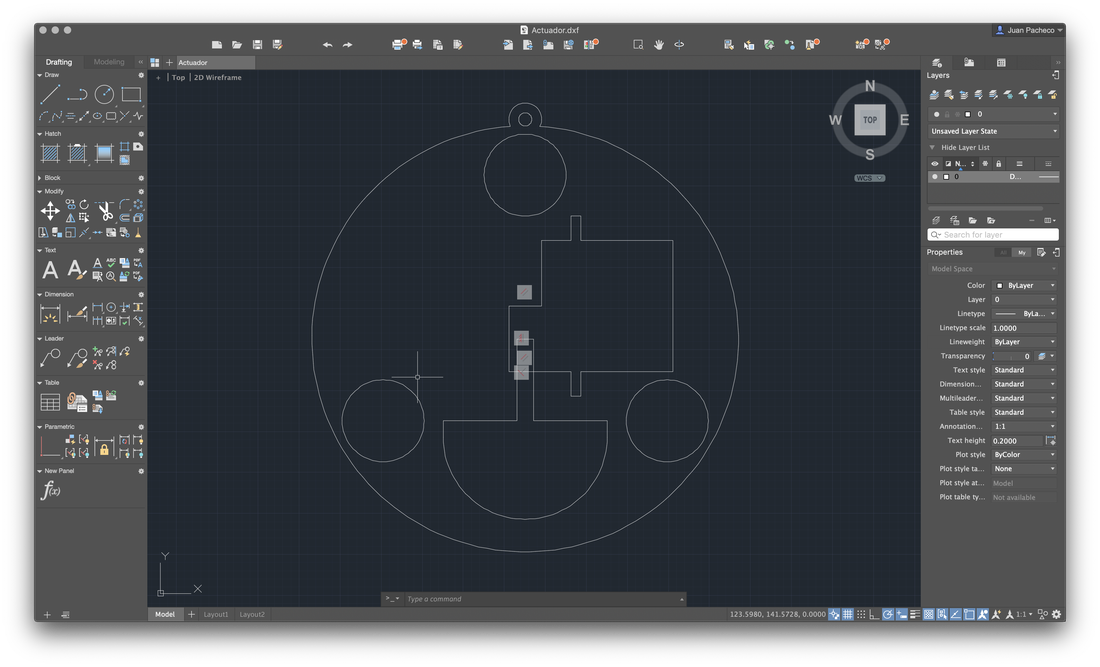Toggle visibility of layer 0 in layer list
This screenshot has height=667, width=1100.
934,177
